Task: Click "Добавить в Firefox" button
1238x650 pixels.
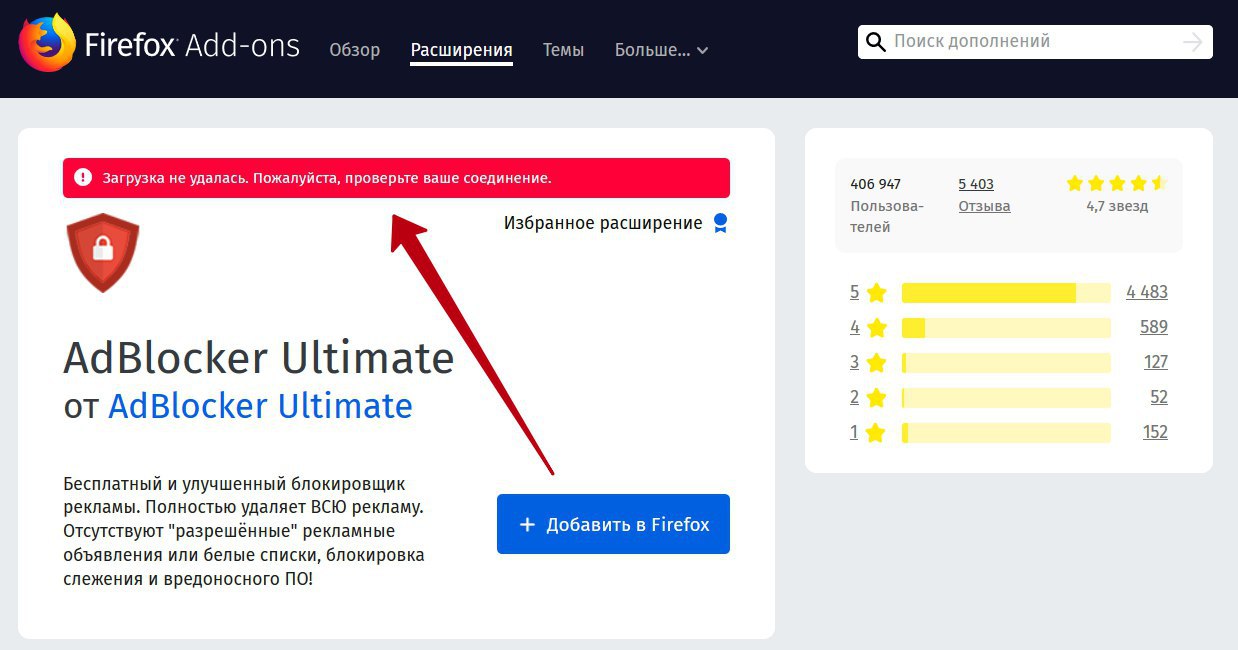Action: 613,524
